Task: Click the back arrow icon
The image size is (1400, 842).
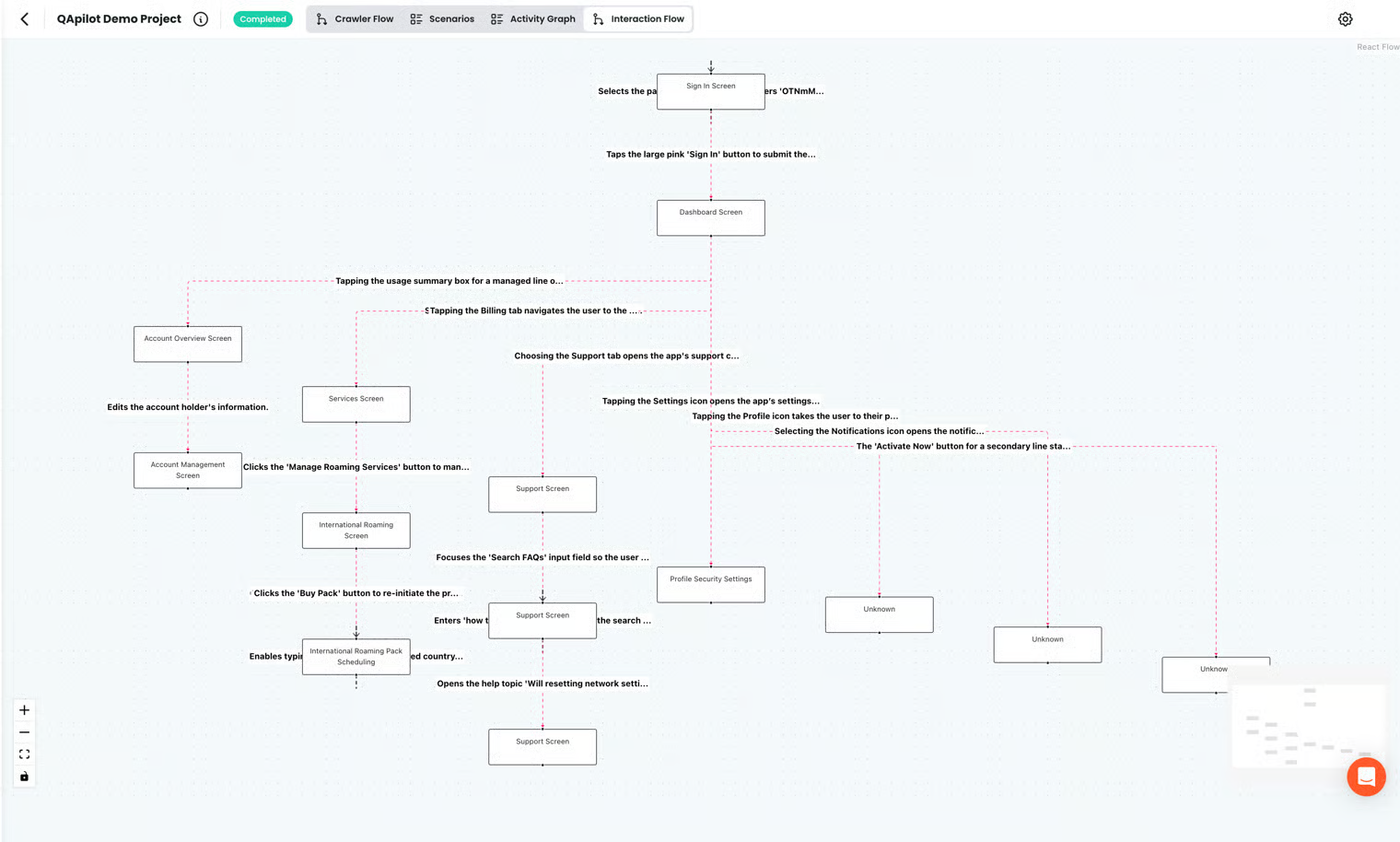Action: pyautogui.click(x=25, y=19)
